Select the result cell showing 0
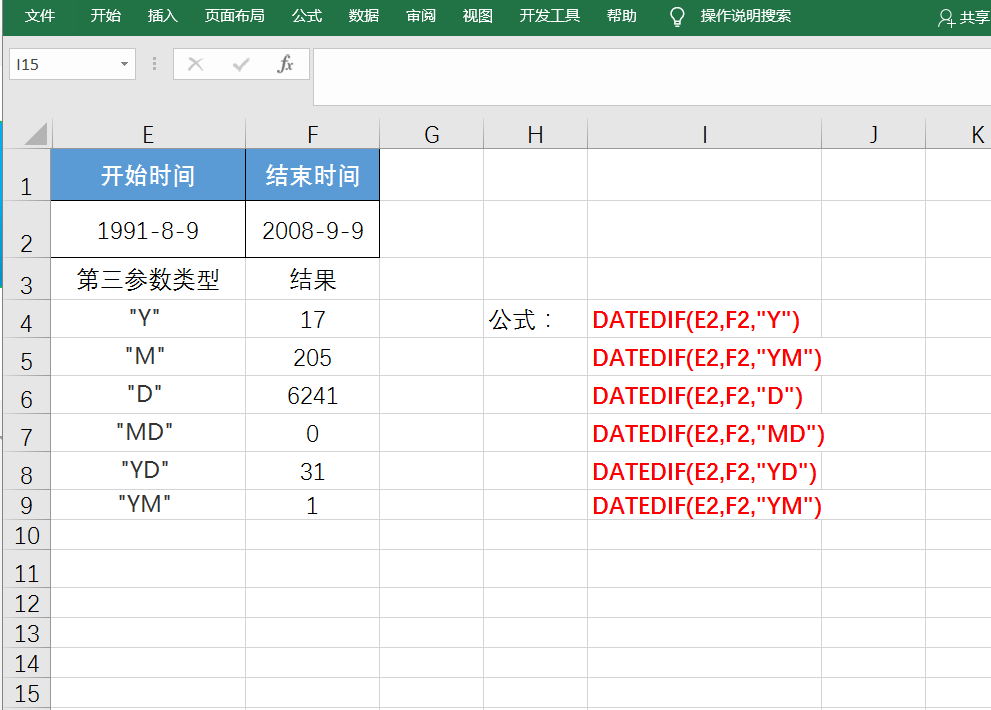The width and height of the screenshot is (991, 710). pos(312,433)
